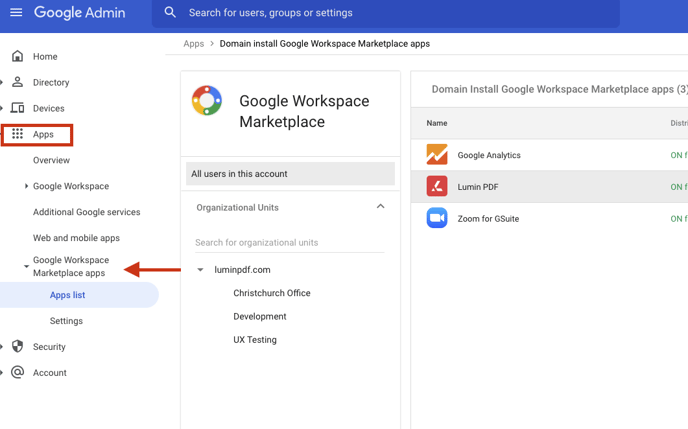The height and width of the screenshot is (429, 688).
Task: Open the Security menu item
Action: point(49,347)
